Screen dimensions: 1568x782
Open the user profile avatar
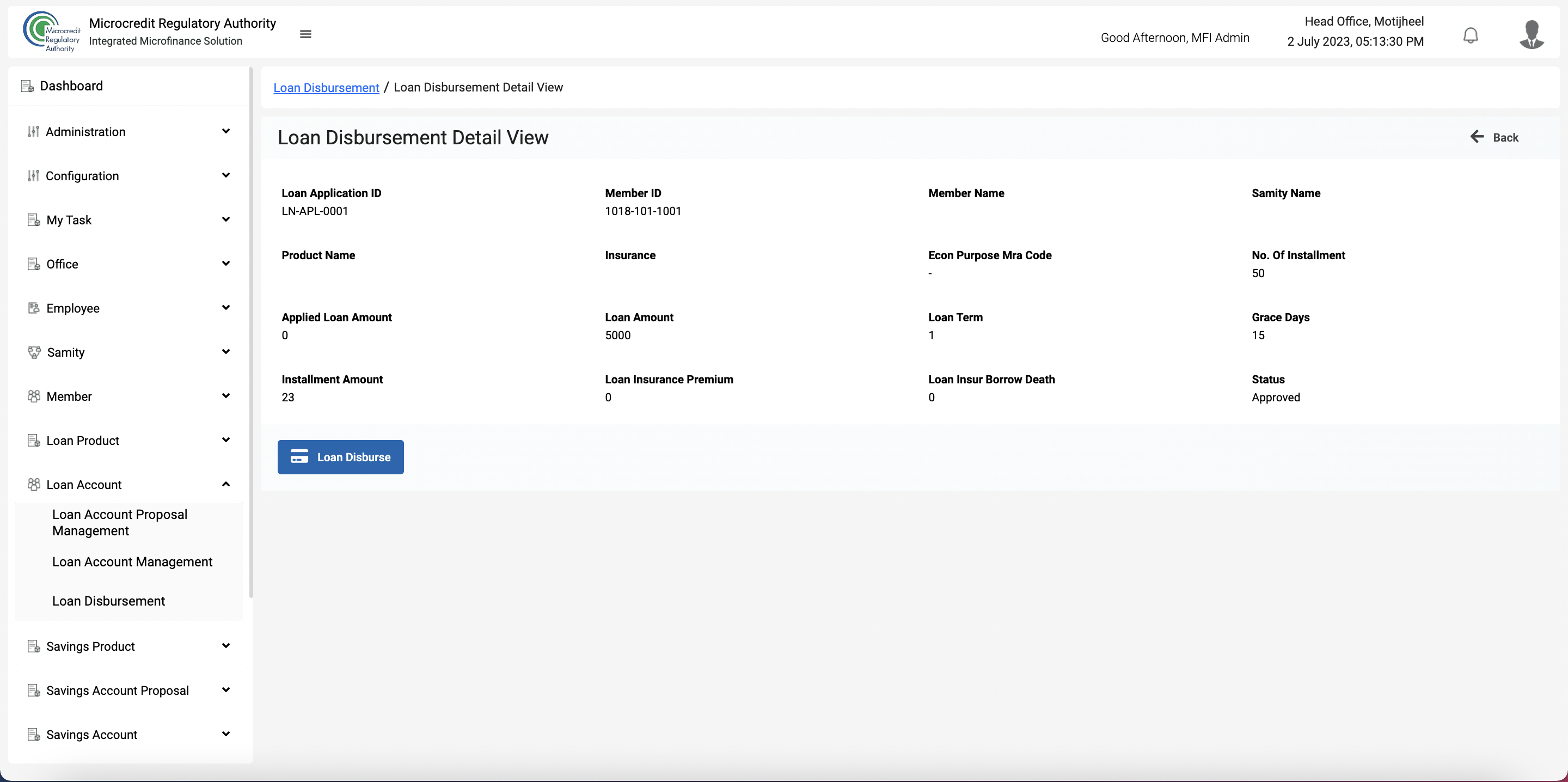(x=1532, y=34)
